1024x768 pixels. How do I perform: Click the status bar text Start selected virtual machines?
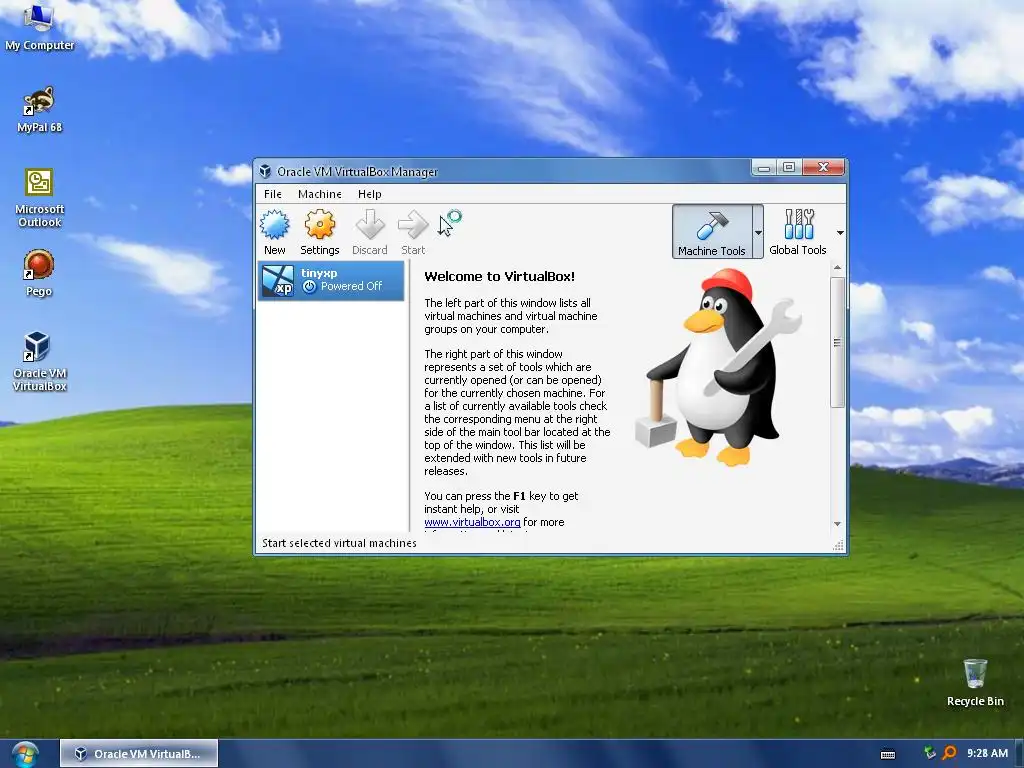(339, 543)
